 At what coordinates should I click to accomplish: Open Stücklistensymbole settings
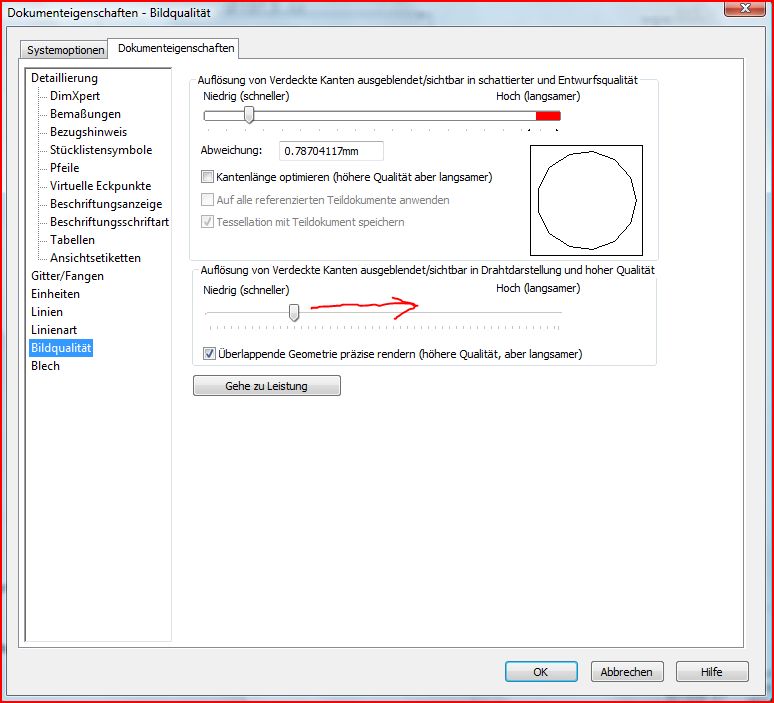pos(101,150)
